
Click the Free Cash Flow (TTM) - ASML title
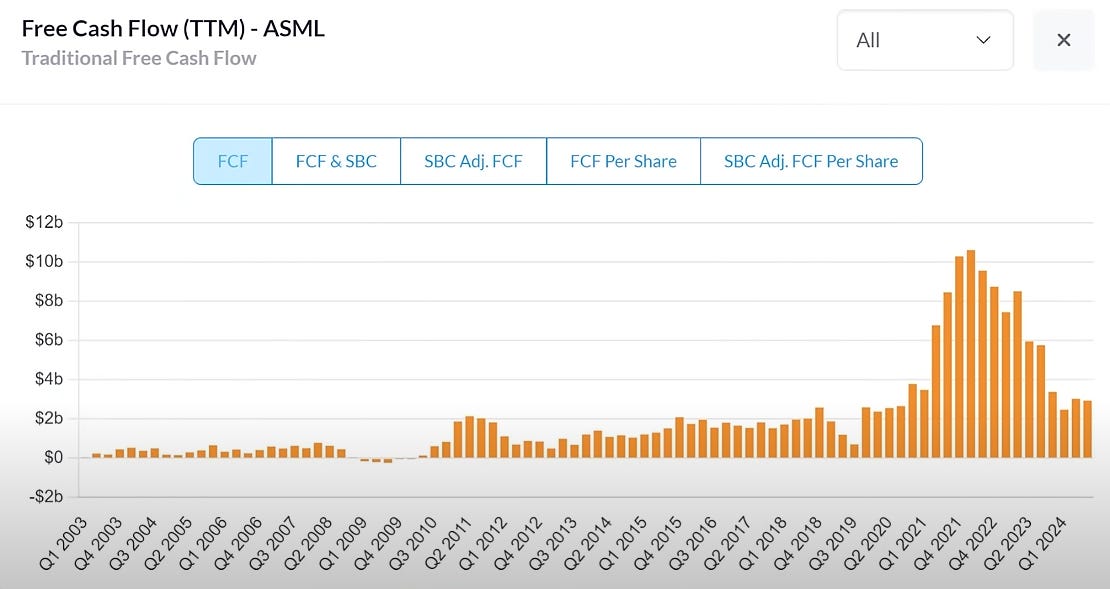tap(174, 28)
